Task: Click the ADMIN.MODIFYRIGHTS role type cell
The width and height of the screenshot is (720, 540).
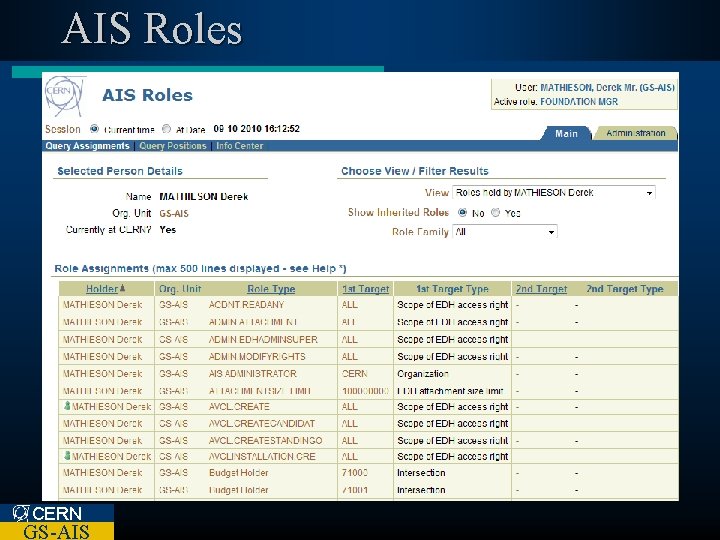Action: (257, 356)
